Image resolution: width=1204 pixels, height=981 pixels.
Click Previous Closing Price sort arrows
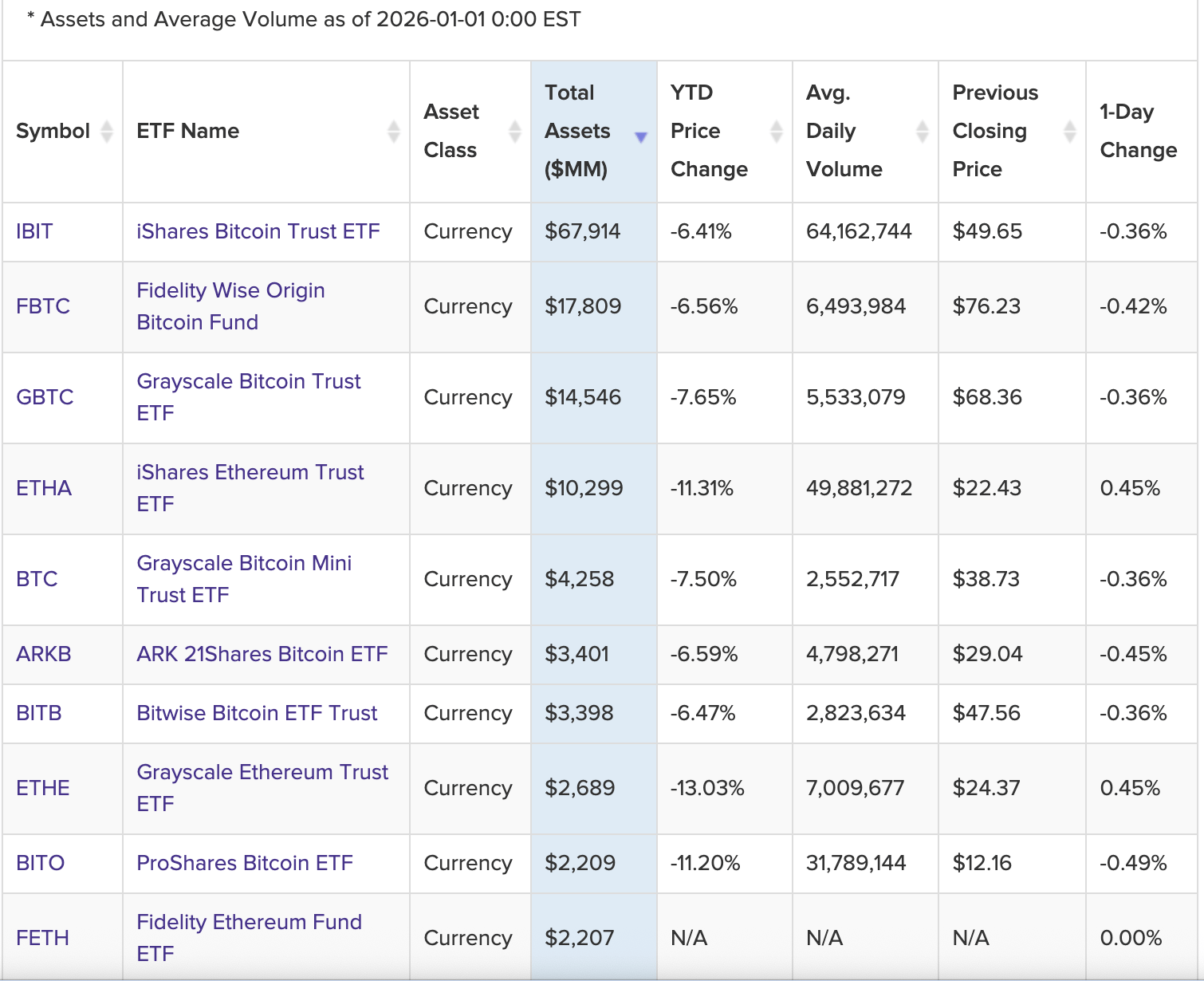1069,132
